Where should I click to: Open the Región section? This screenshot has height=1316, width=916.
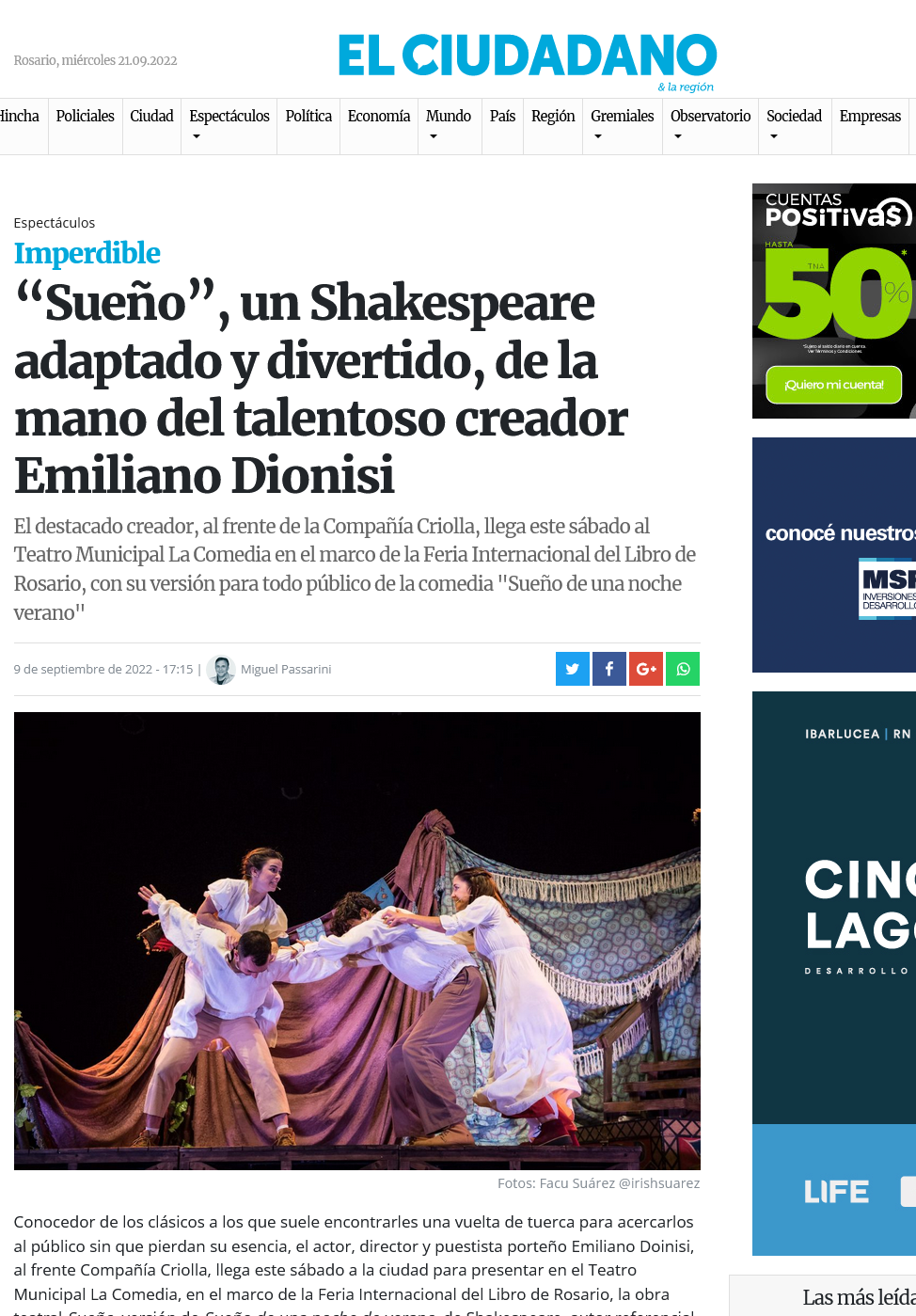[553, 116]
